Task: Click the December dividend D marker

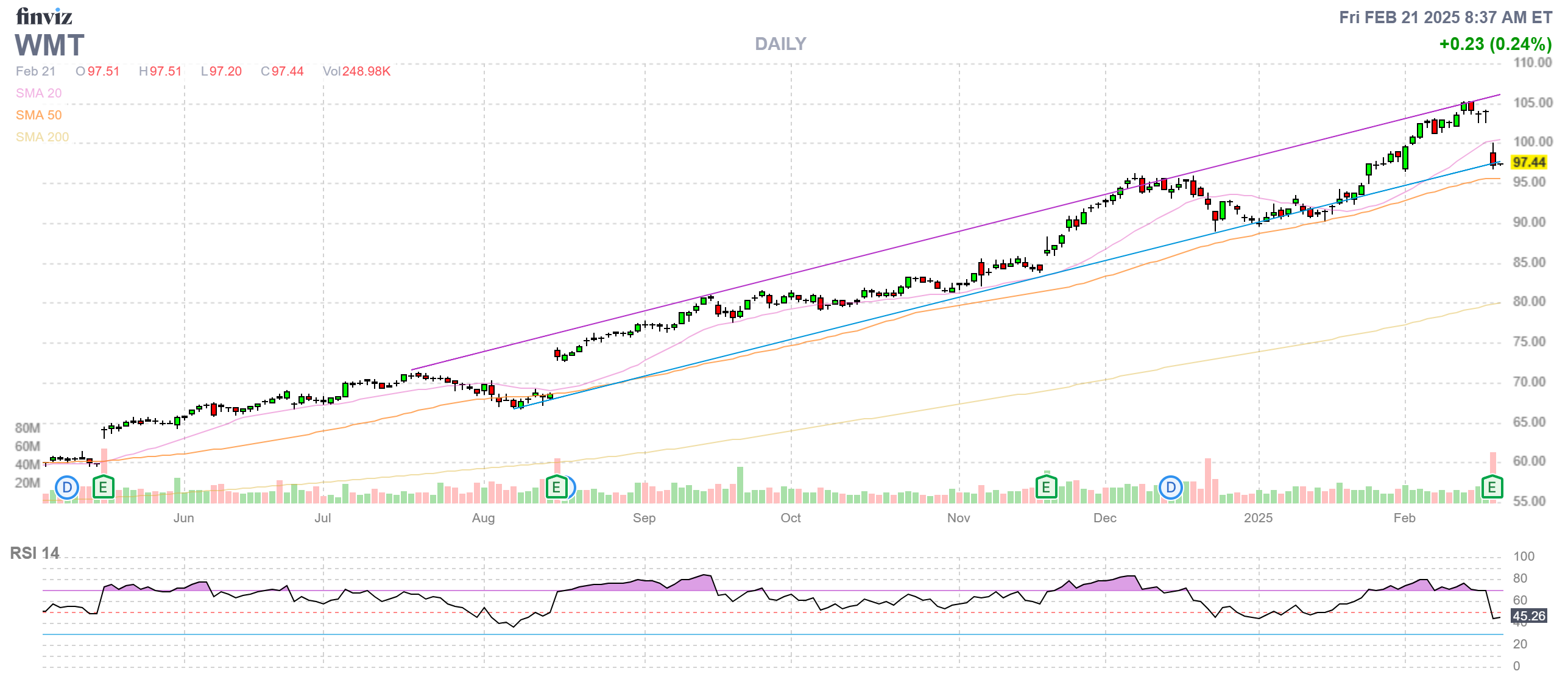Action: 1170,488
